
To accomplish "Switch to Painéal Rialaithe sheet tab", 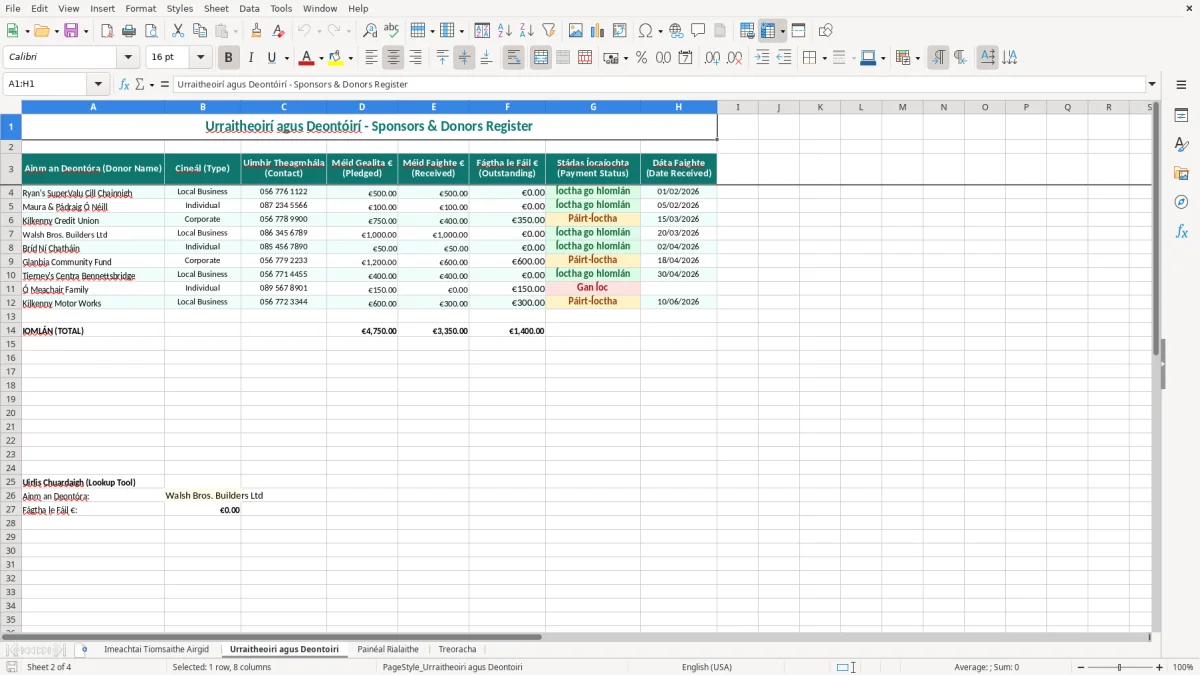I will (x=388, y=649).
